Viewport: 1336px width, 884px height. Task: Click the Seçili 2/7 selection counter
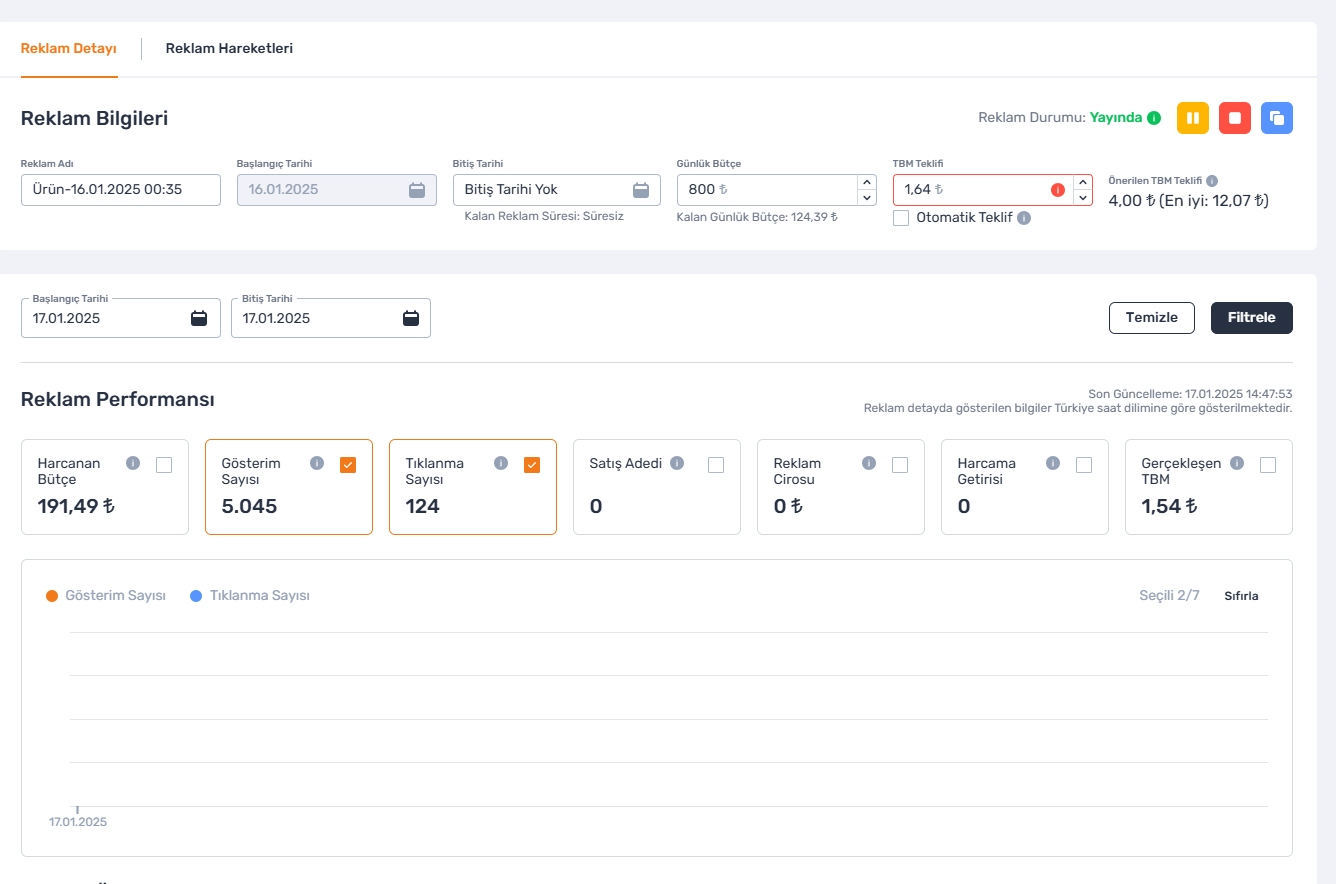click(1170, 596)
